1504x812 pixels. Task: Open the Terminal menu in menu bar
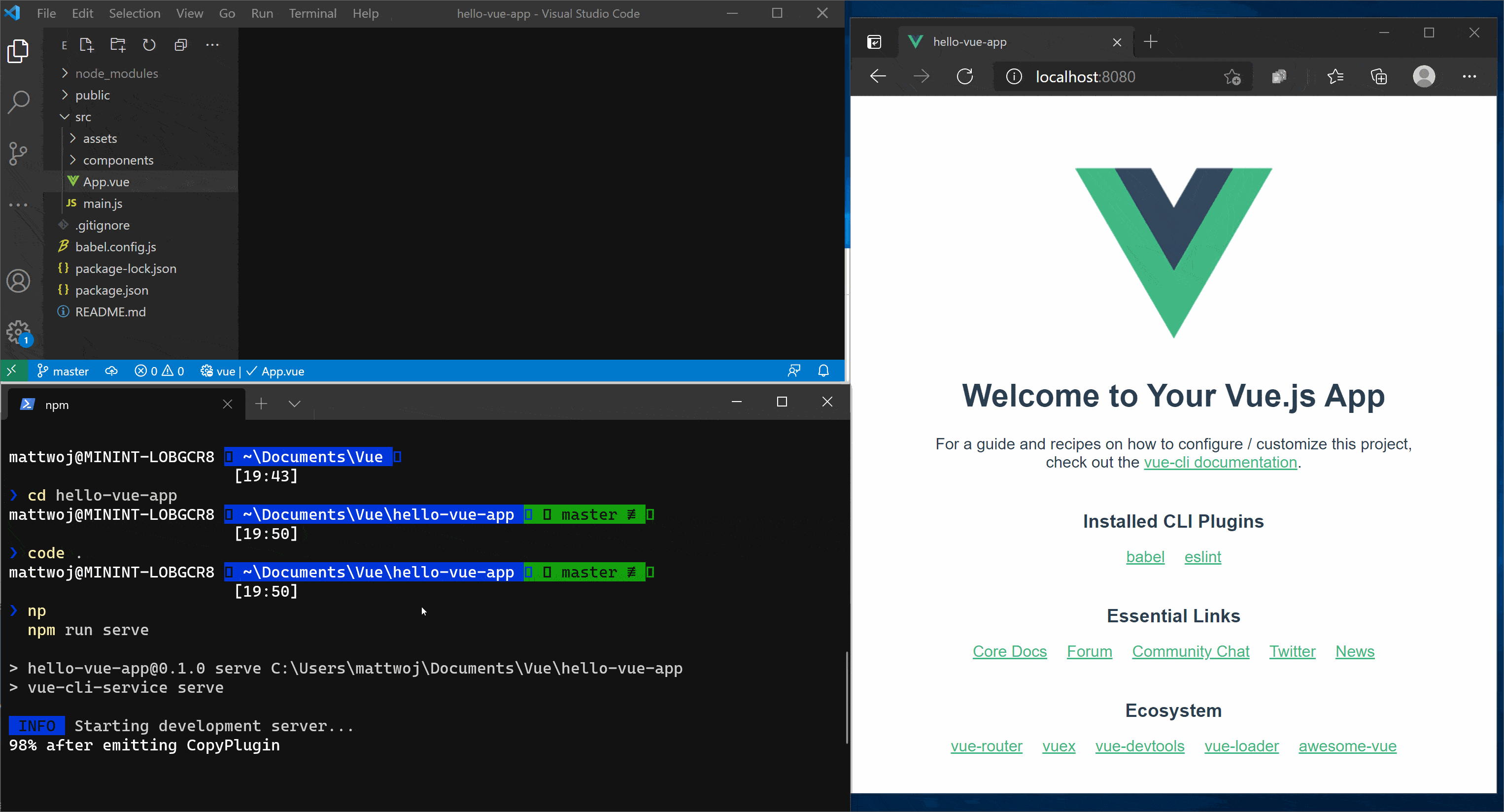[313, 13]
